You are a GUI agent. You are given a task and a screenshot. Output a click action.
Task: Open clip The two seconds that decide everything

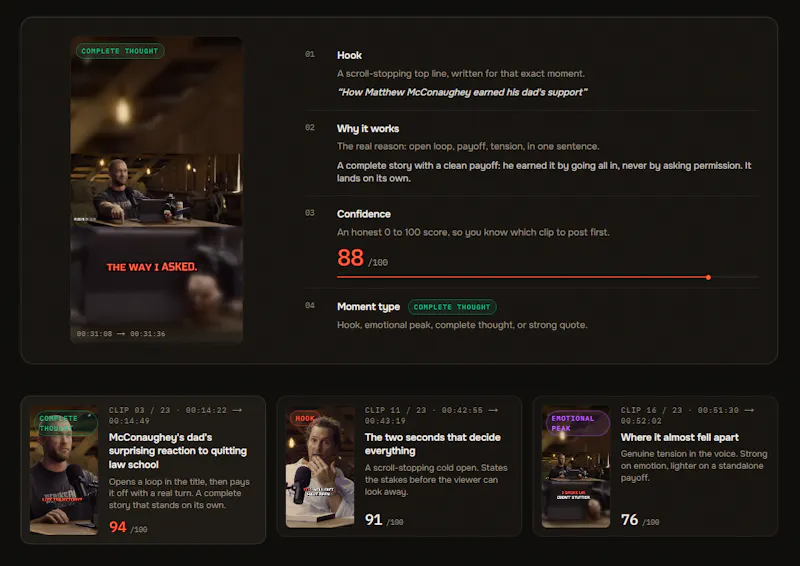[x=433, y=444]
